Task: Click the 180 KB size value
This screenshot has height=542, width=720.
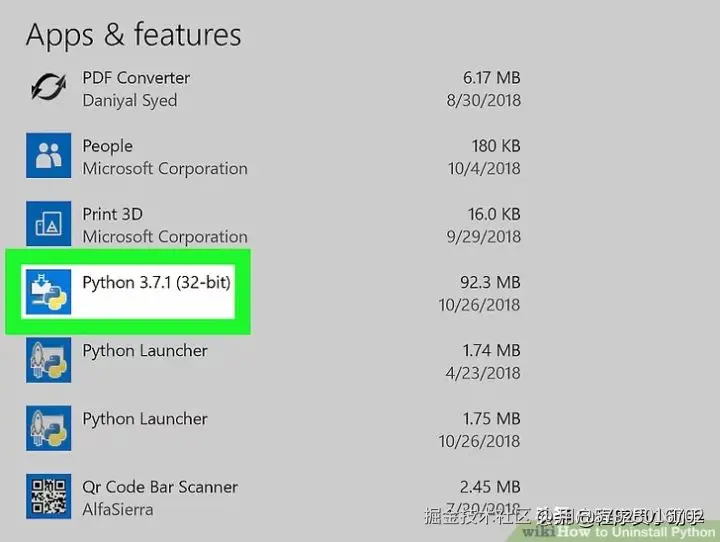Action: coord(495,146)
